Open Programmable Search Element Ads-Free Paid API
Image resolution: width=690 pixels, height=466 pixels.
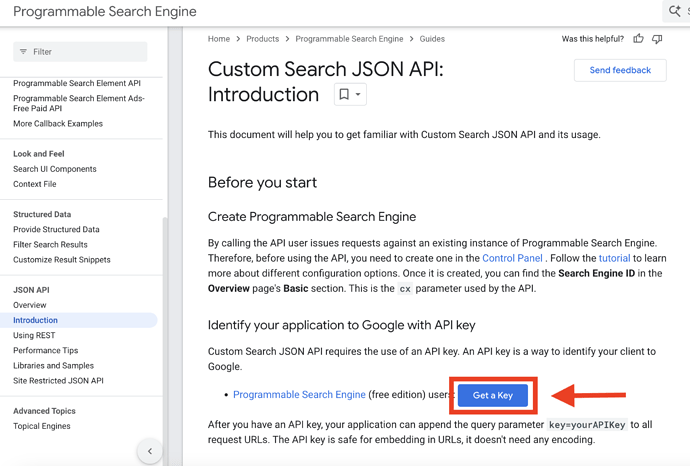pos(79,103)
